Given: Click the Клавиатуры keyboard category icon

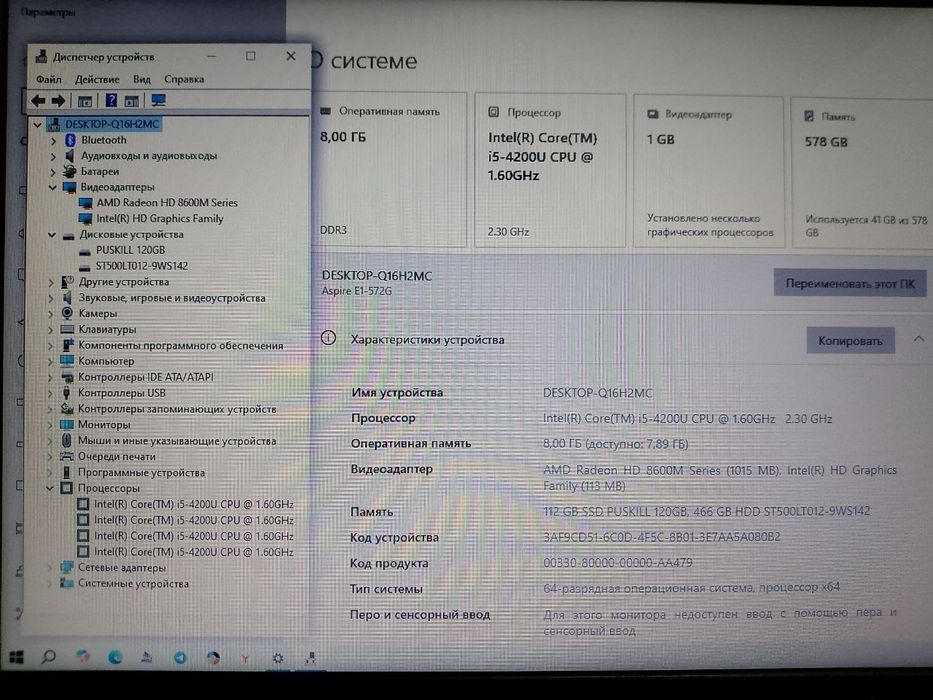Looking at the screenshot, I should coord(67,329).
